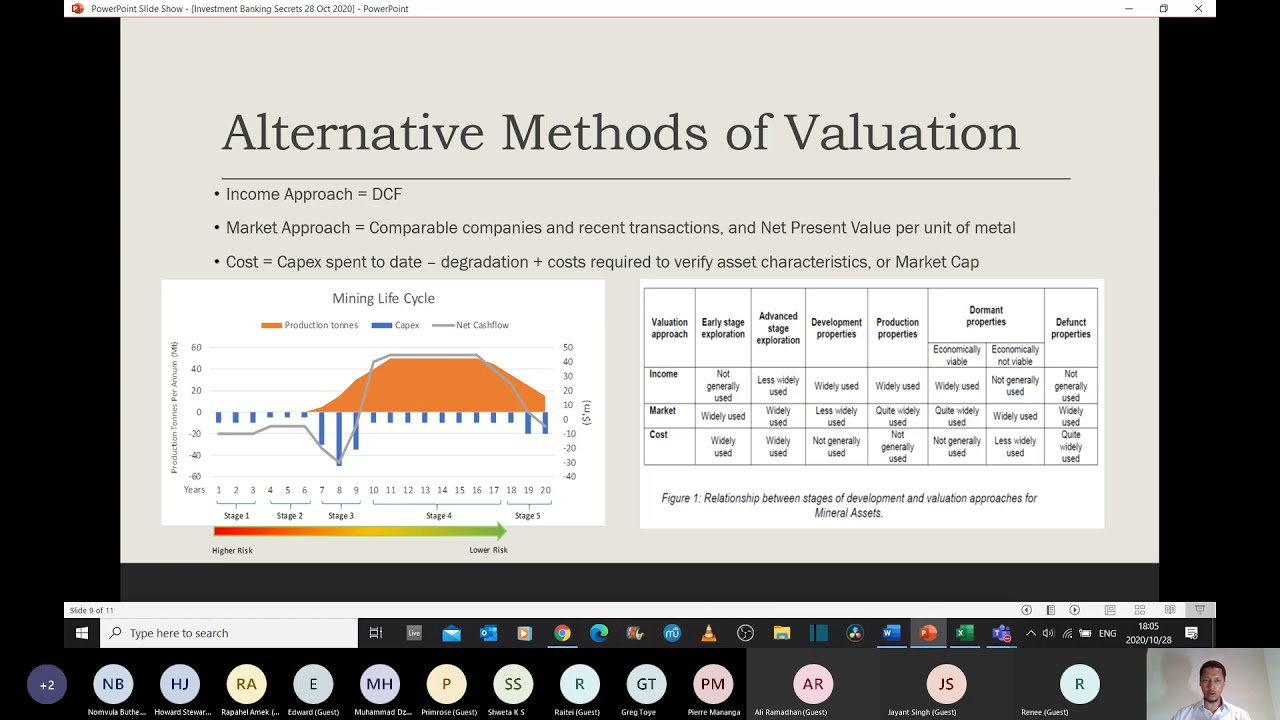Click the '+2' more participants bubble
Image resolution: width=1280 pixels, height=720 pixels.
[47, 685]
